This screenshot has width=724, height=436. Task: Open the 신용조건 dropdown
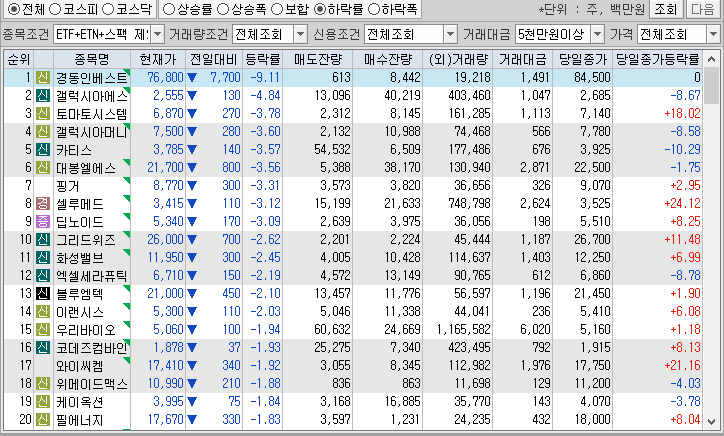(450, 34)
